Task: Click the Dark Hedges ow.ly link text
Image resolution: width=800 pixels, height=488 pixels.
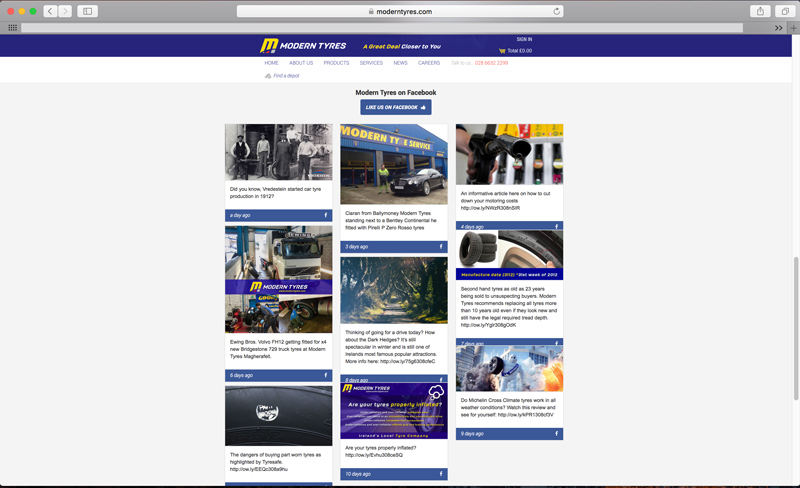Action: (408, 361)
